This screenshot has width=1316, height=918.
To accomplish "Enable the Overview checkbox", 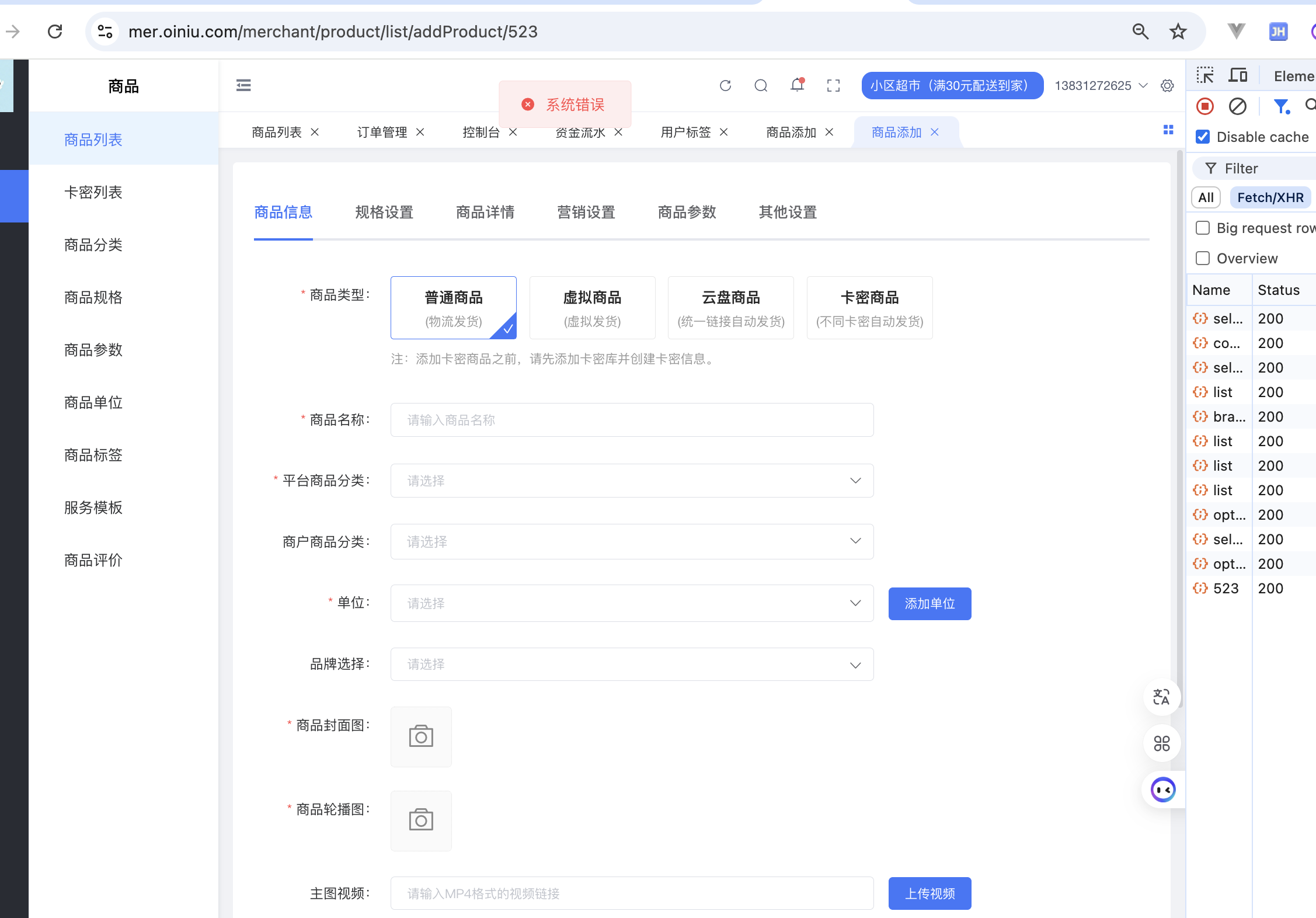I will point(1203,258).
